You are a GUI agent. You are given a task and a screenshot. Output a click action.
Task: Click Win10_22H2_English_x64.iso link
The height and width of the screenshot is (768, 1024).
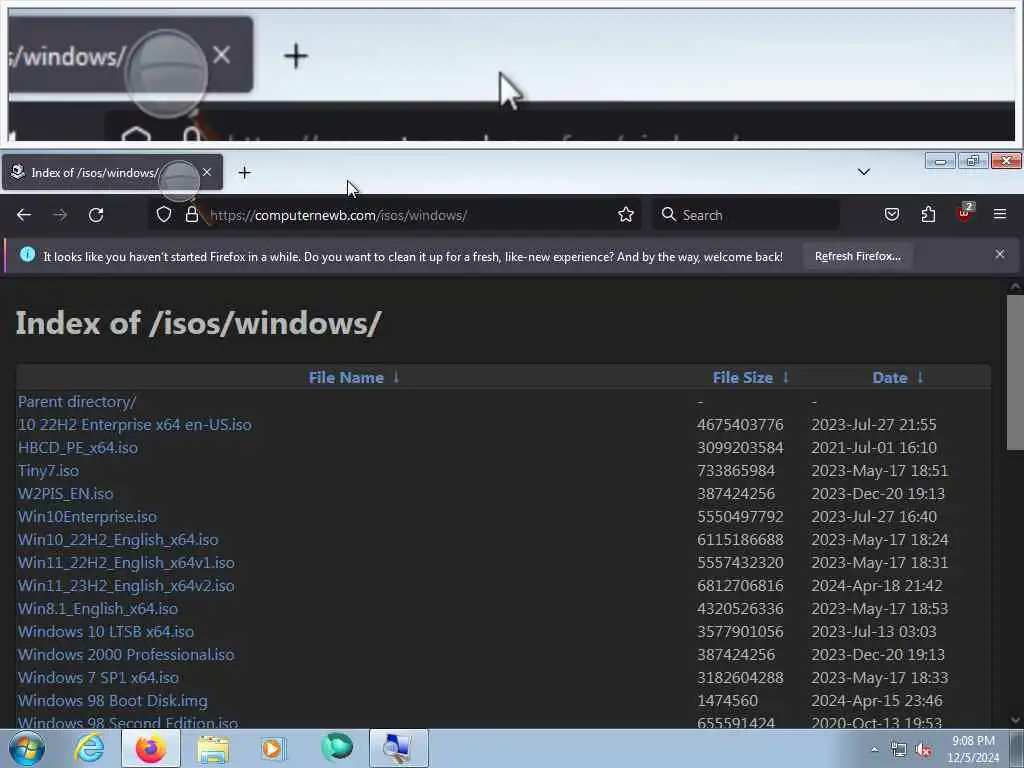118,539
